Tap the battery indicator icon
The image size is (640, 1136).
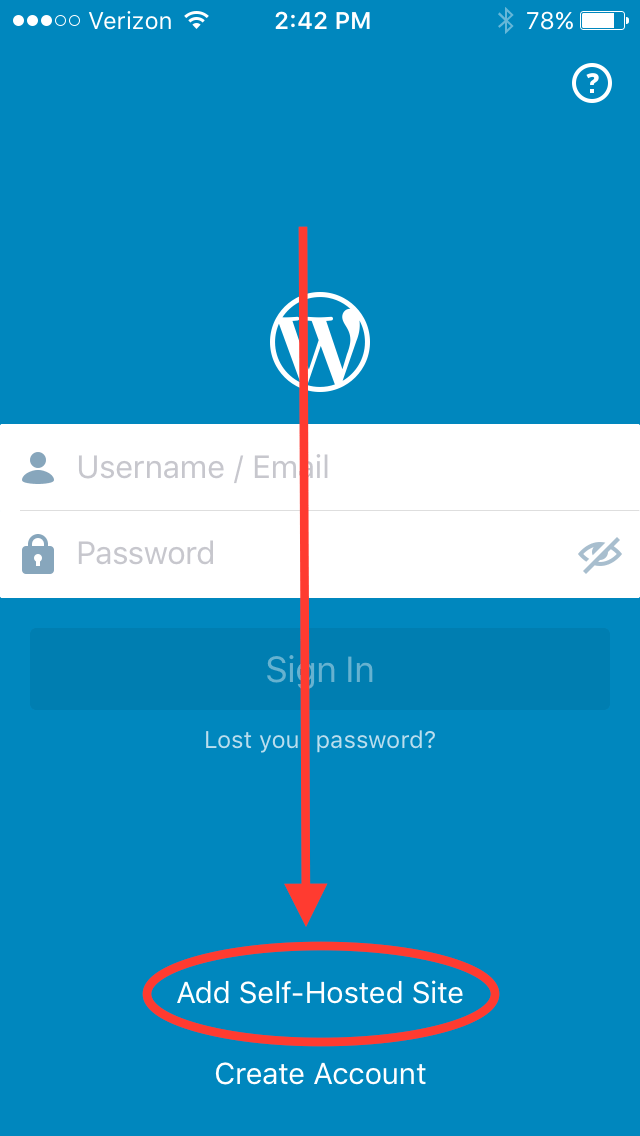pos(604,20)
